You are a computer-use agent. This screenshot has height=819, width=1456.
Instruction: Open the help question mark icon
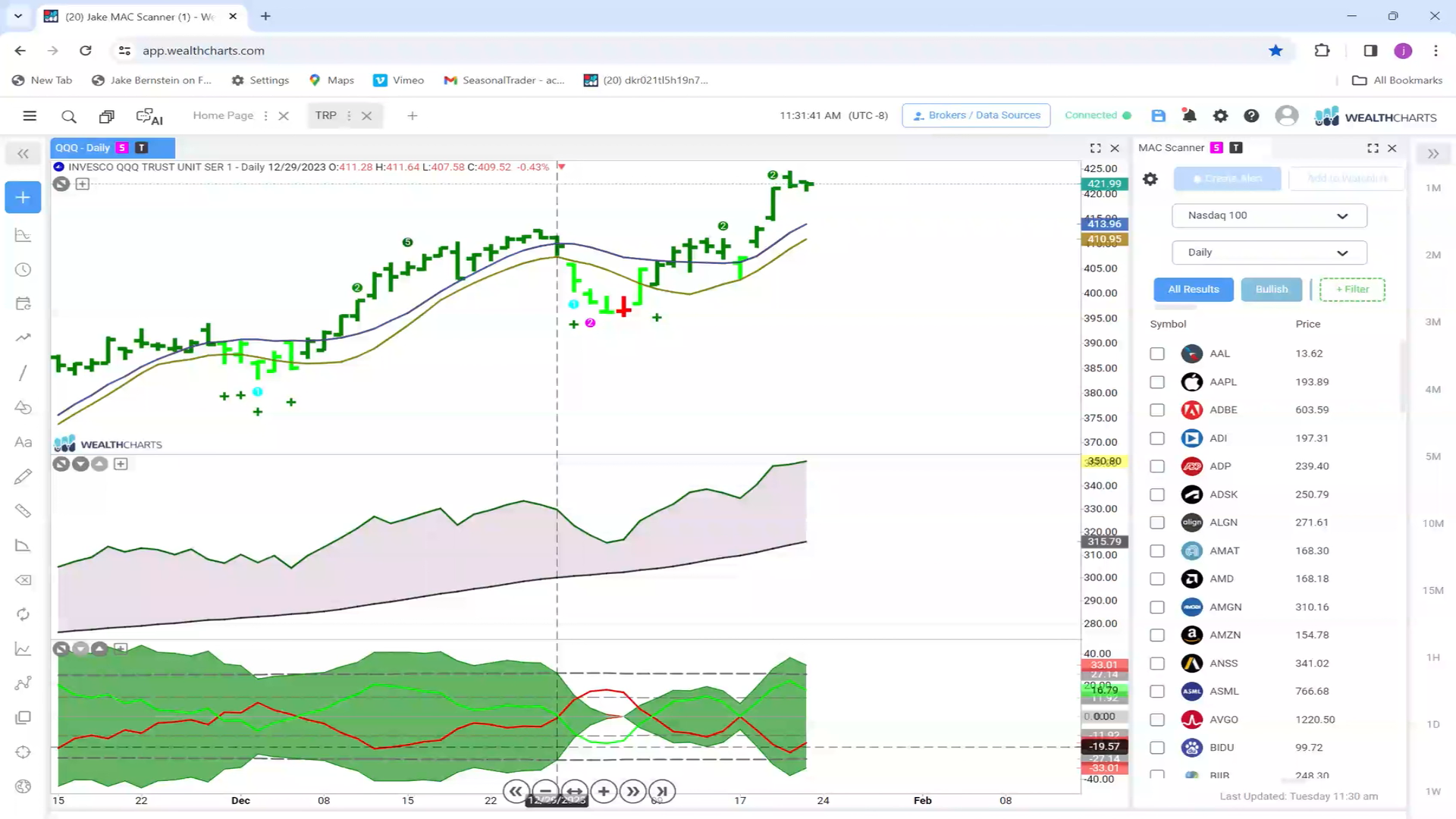click(x=1251, y=115)
